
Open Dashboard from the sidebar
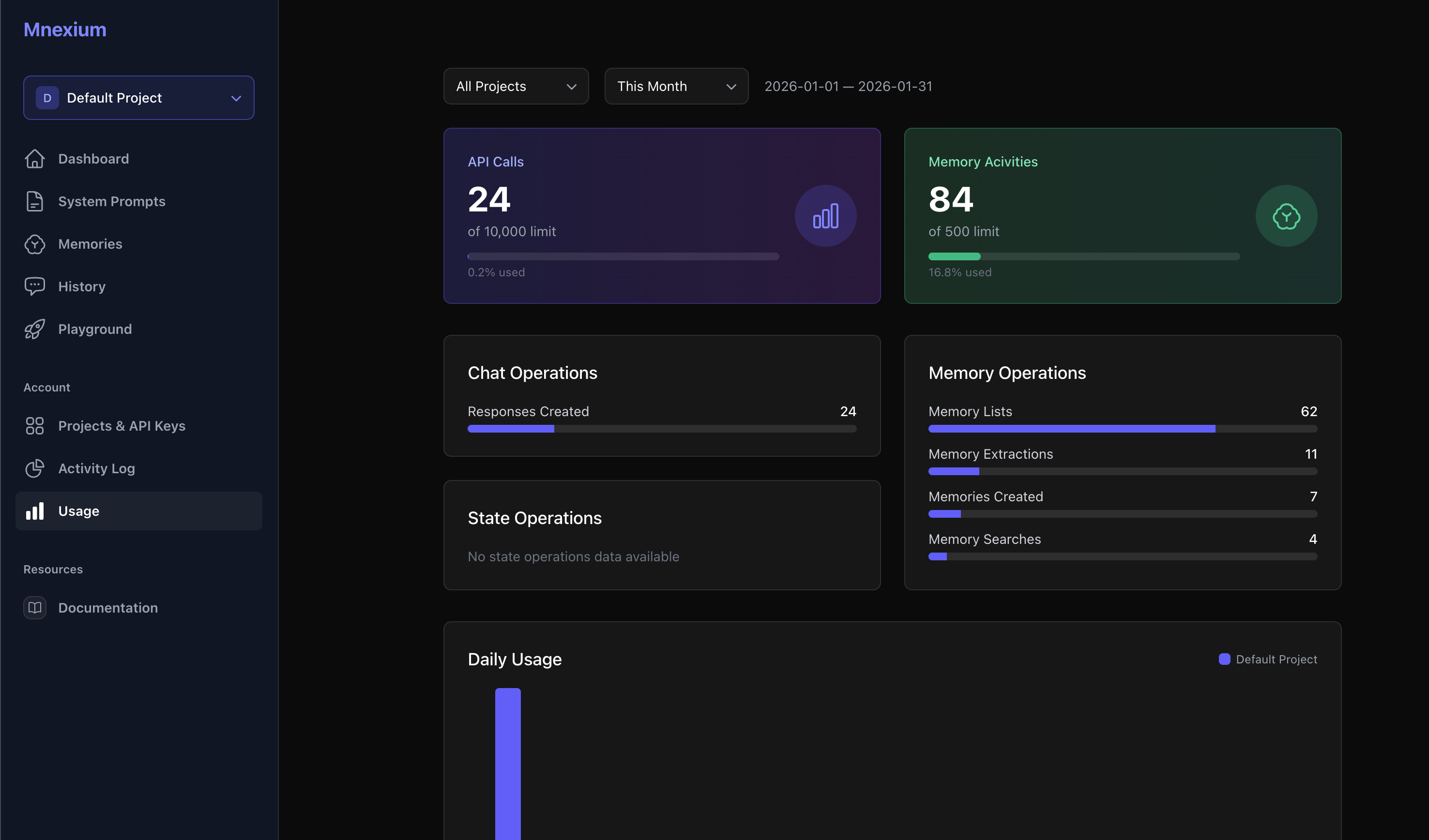(93, 159)
